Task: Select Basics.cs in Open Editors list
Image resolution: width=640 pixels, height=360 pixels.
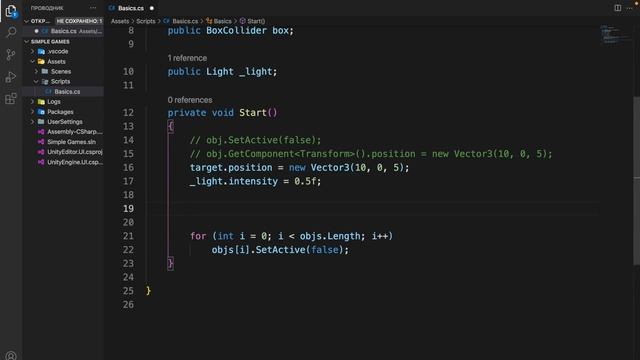Action: coord(63,31)
